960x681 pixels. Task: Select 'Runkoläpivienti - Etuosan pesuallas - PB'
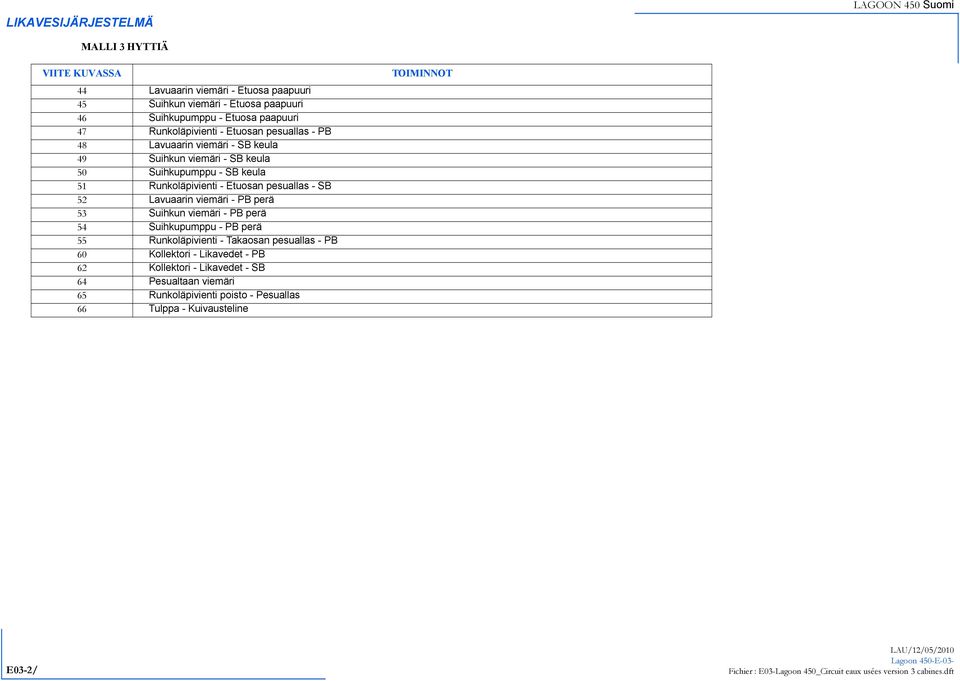(x=240, y=131)
